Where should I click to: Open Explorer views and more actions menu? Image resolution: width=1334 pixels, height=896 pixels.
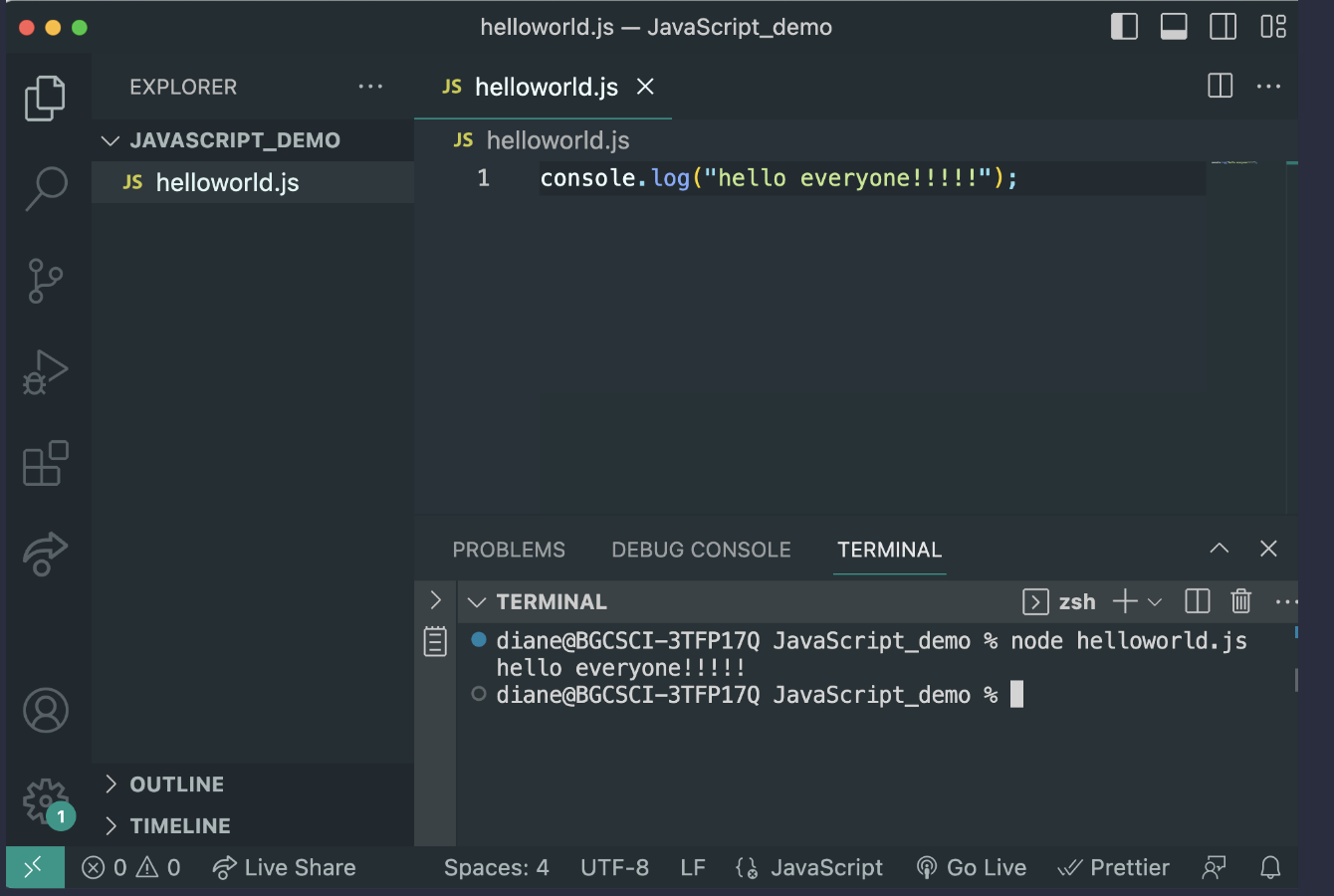370,87
